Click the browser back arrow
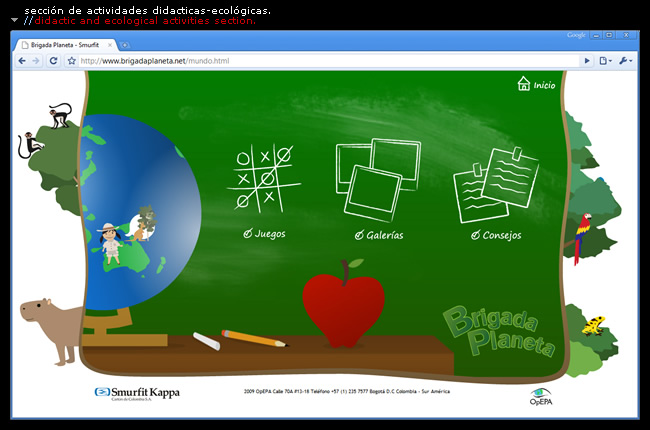Viewport: 650px width, 430px height. 22,61
